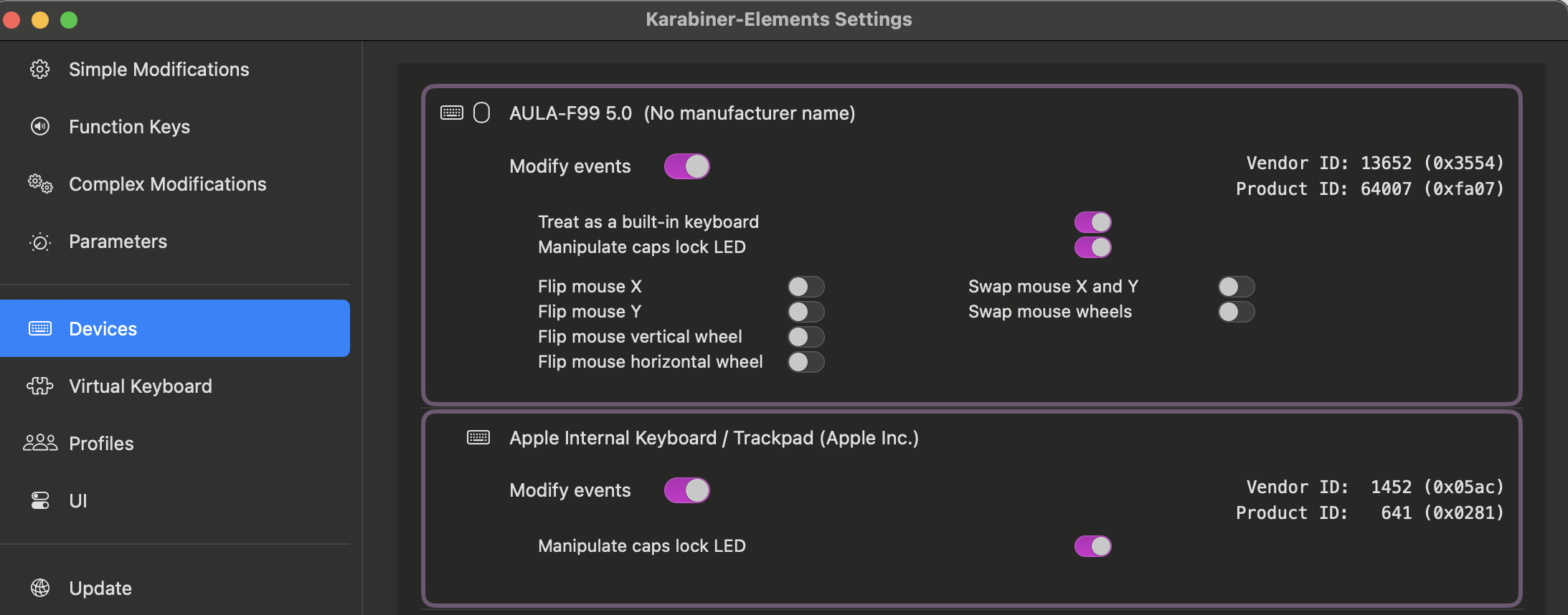Screen dimensions: 1568x615
Task: Click the Function Keys speaker icon
Action: pos(40,127)
